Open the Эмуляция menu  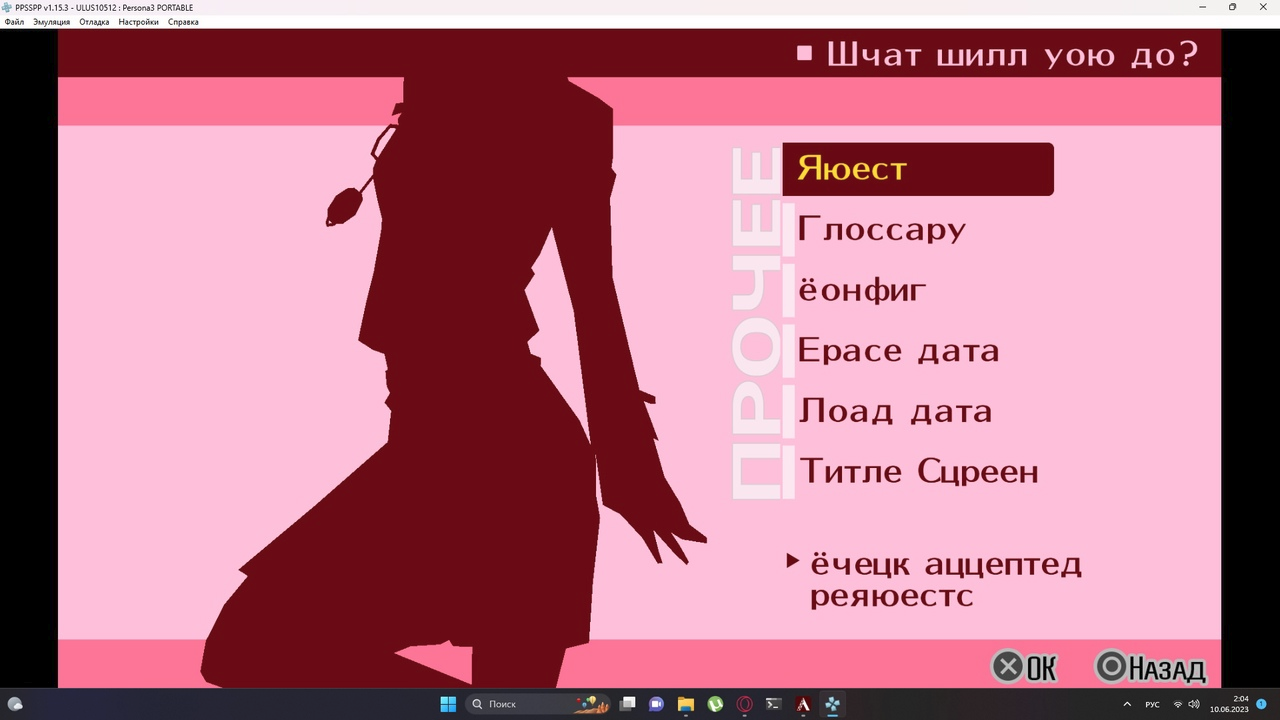pos(52,22)
